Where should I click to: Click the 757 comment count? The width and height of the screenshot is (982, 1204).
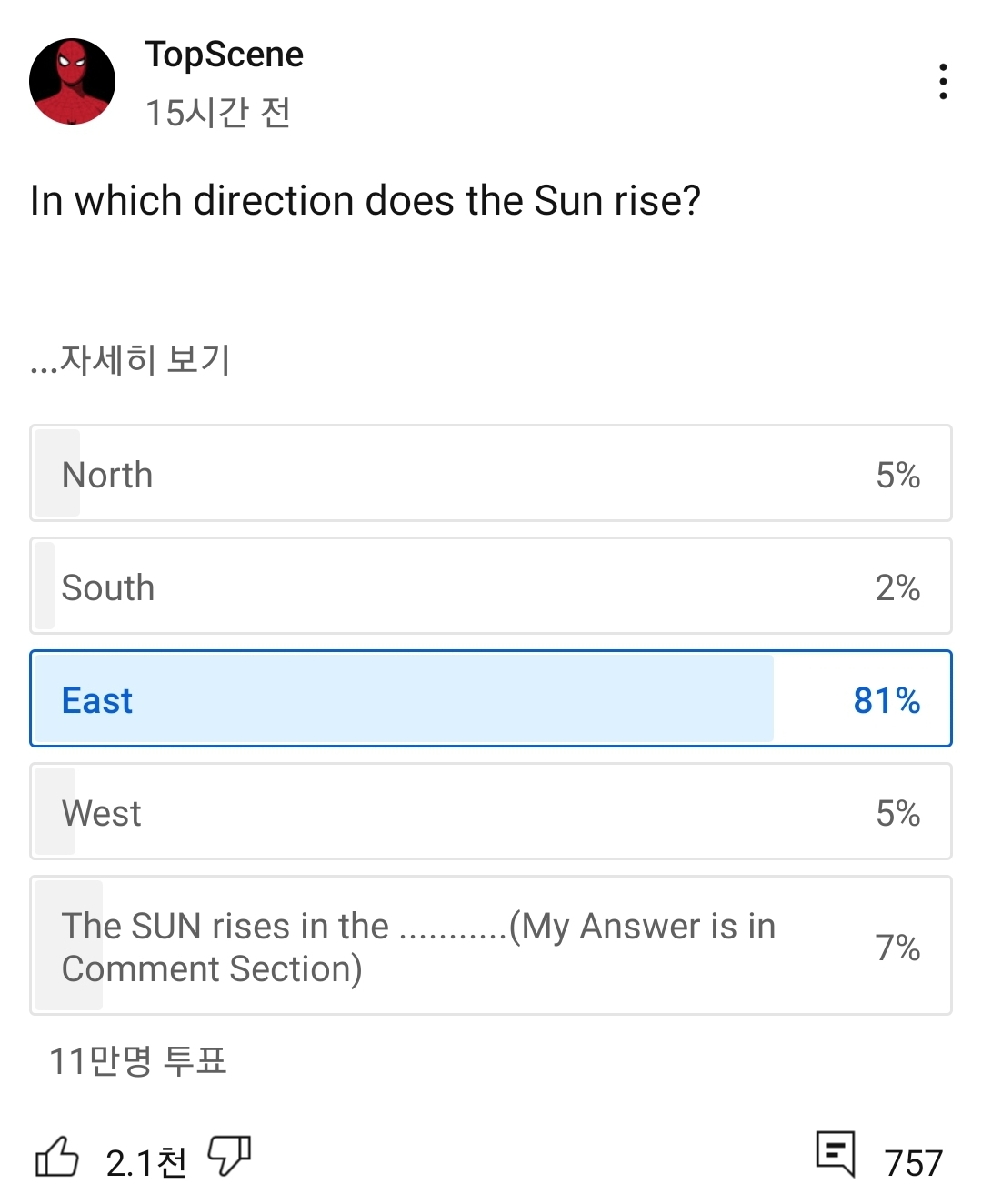click(x=913, y=1163)
